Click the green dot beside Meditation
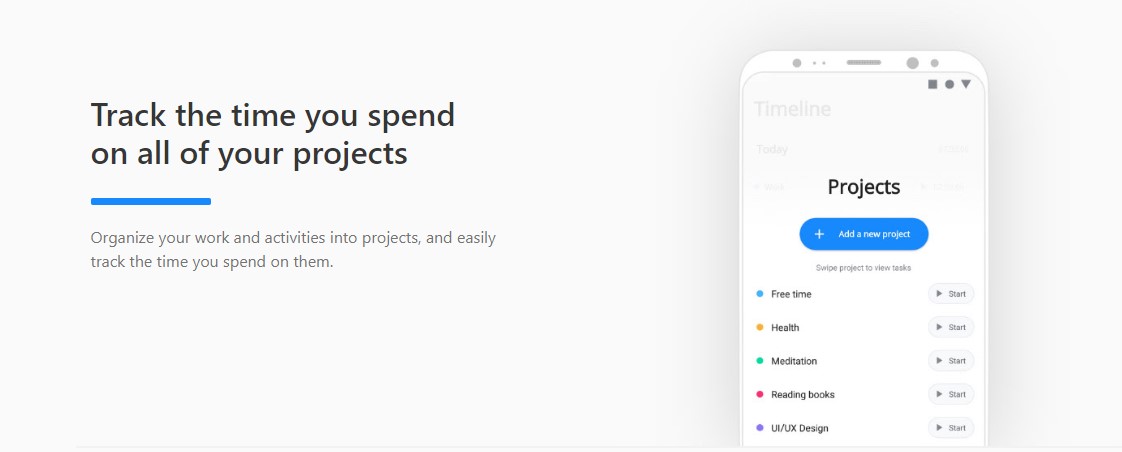The image size is (1122, 452). point(760,361)
